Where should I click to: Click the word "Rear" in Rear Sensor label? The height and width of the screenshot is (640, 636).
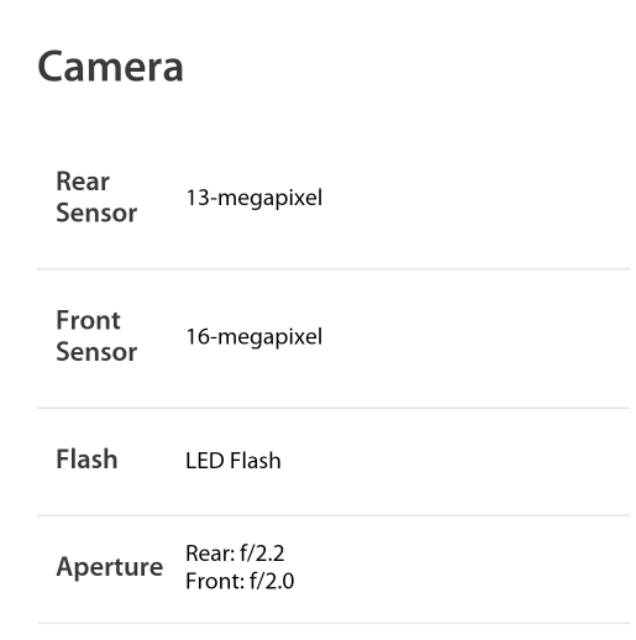82,182
